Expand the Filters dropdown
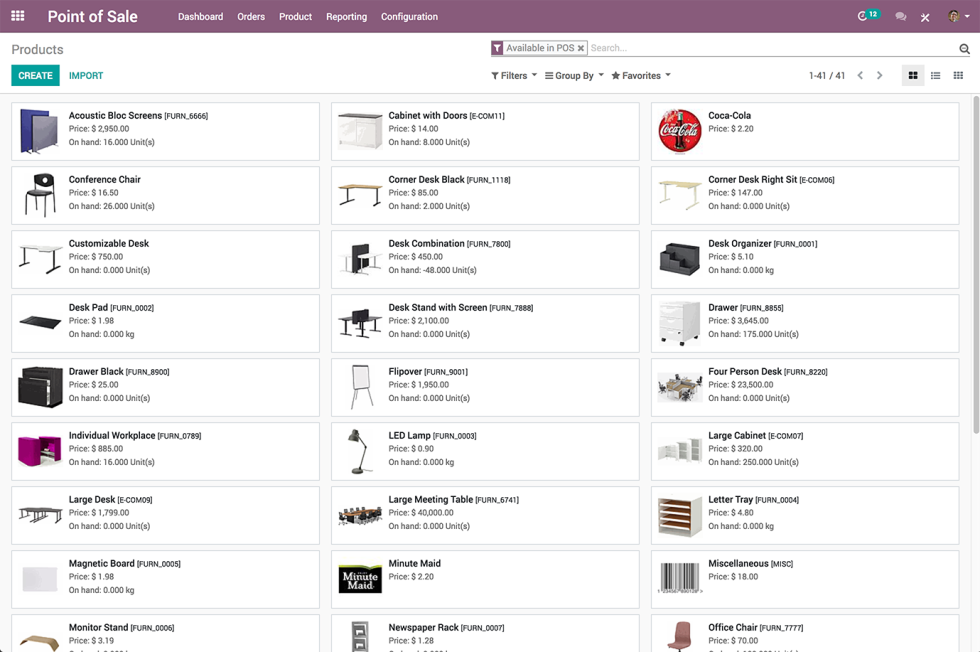The image size is (980, 652). 513,75
